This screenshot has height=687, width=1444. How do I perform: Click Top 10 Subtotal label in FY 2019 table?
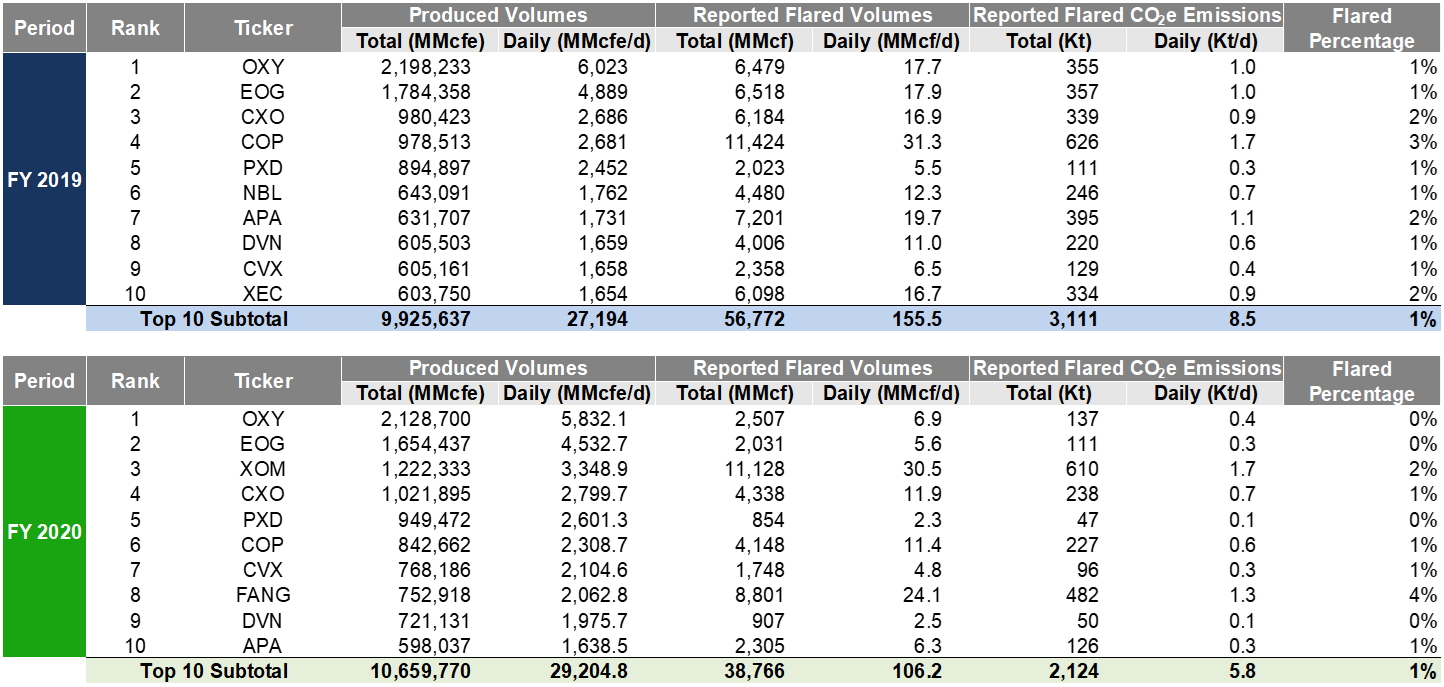[214, 319]
